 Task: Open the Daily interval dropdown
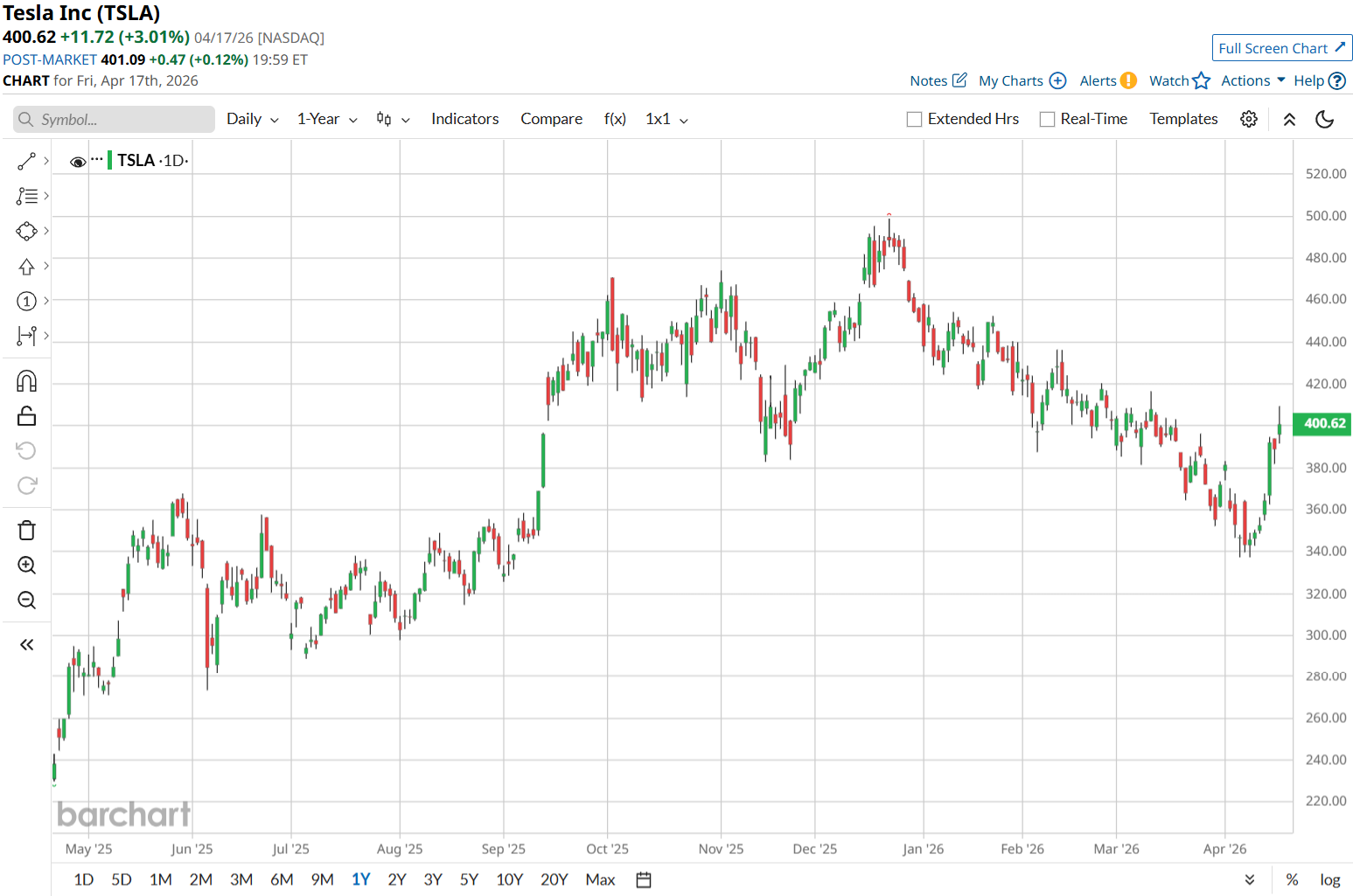pyautogui.click(x=252, y=119)
